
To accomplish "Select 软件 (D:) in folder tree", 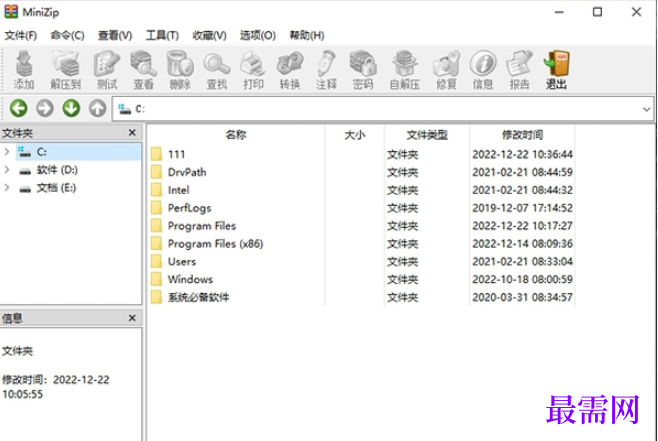I will point(57,170).
